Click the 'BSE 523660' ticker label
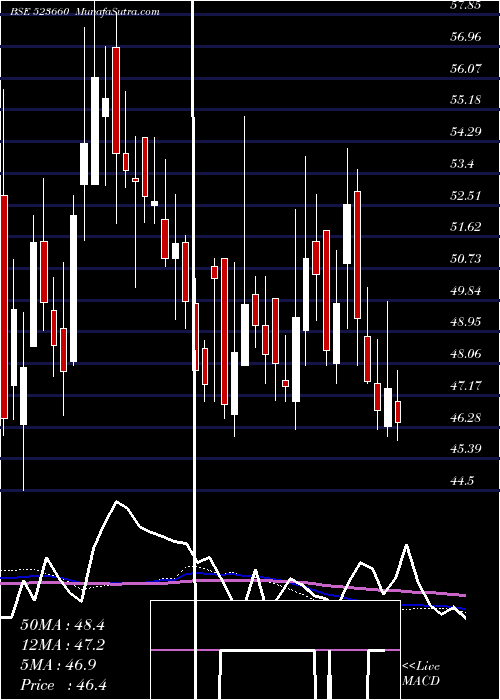The image size is (500, 700). coord(39,12)
